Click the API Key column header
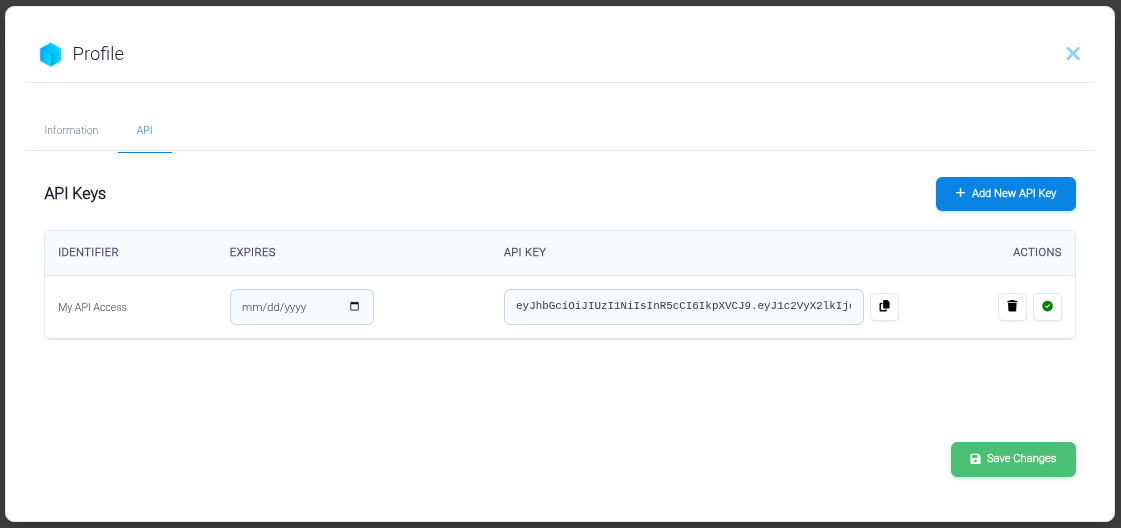This screenshot has width=1121, height=528. (x=524, y=252)
